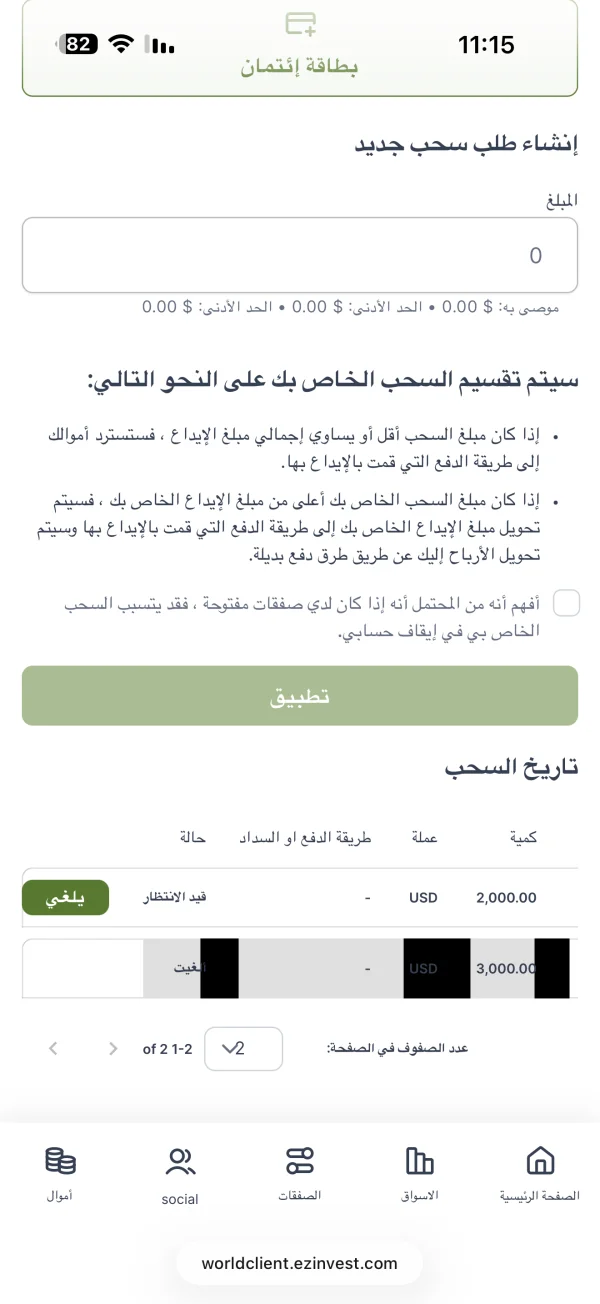This screenshot has height=1304, width=600.
Task: Open the Trades icon in bottom bar
Action: tap(300, 1160)
